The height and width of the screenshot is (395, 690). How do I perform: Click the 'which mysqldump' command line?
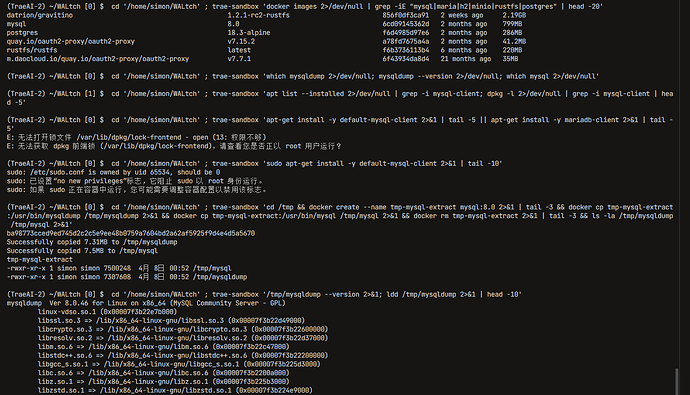[303, 77]
